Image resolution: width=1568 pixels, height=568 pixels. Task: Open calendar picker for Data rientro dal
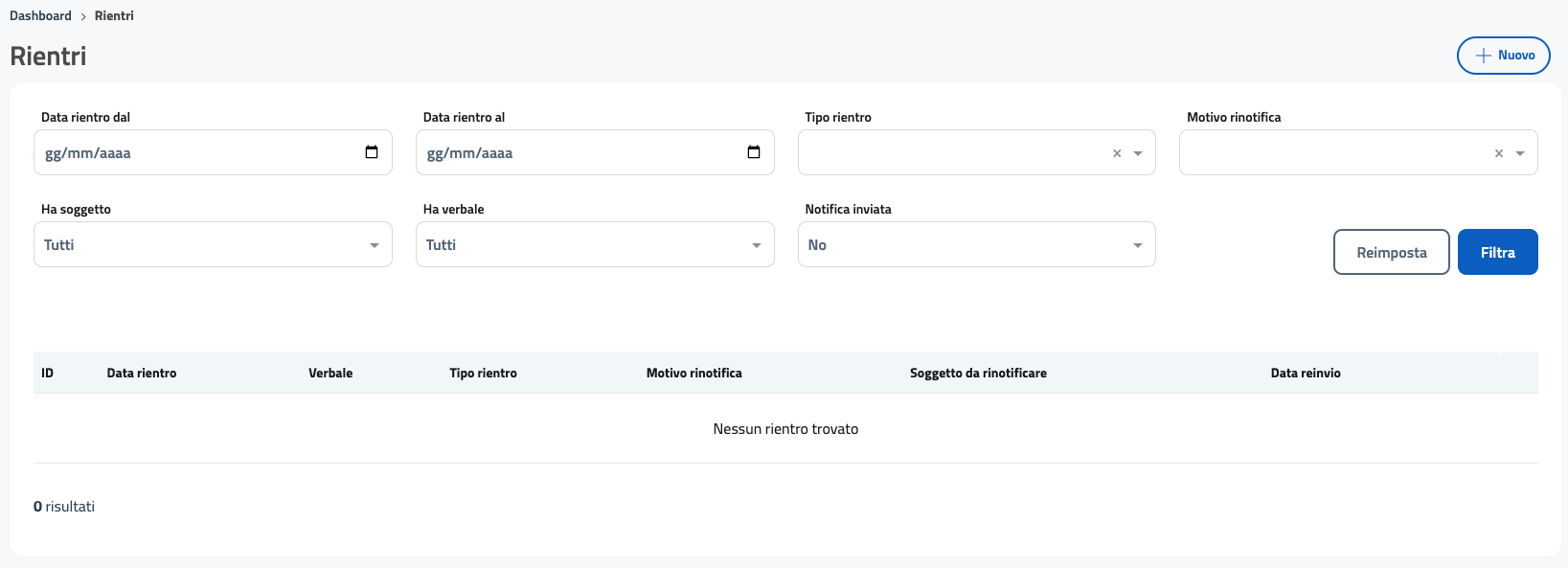(x=372, y=152)
